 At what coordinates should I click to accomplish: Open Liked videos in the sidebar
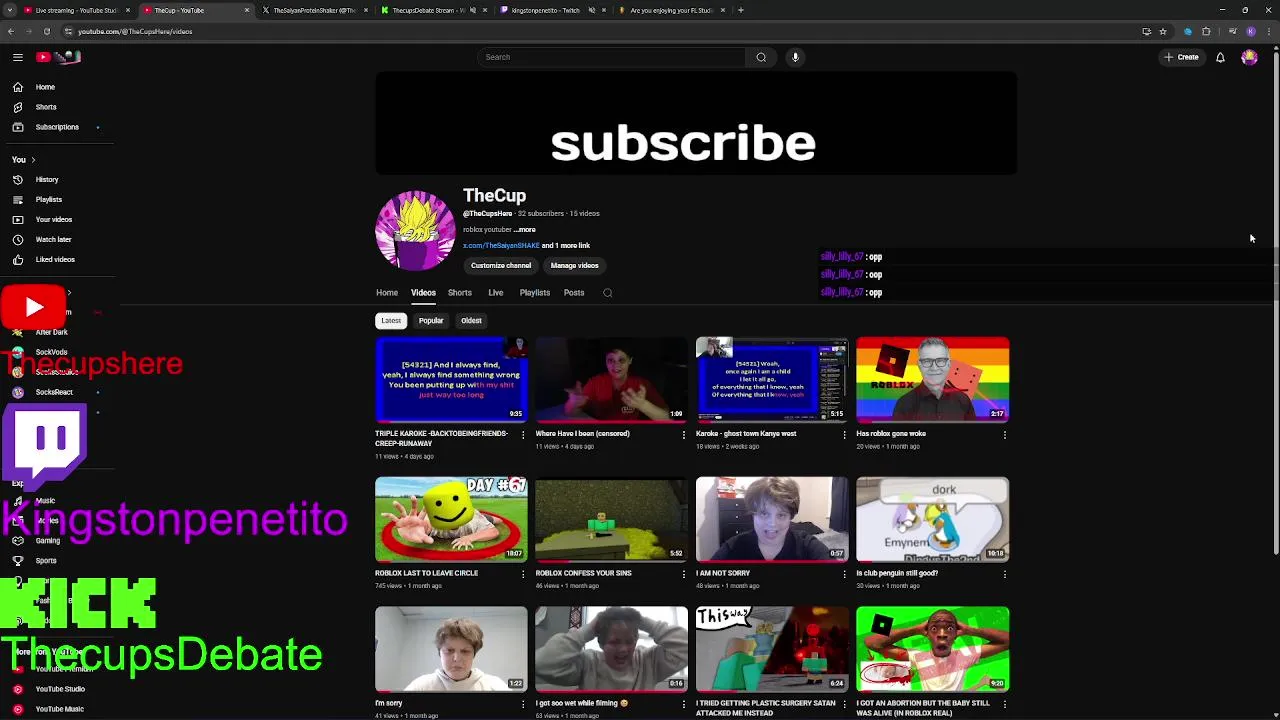(56, 260)
